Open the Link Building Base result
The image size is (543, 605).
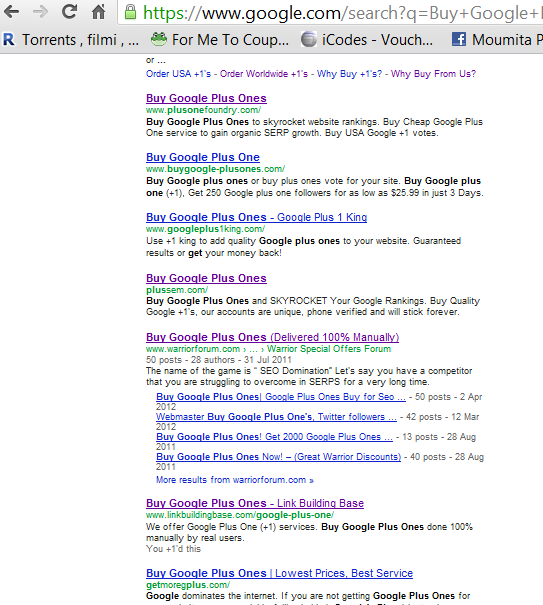pos(255,504)
